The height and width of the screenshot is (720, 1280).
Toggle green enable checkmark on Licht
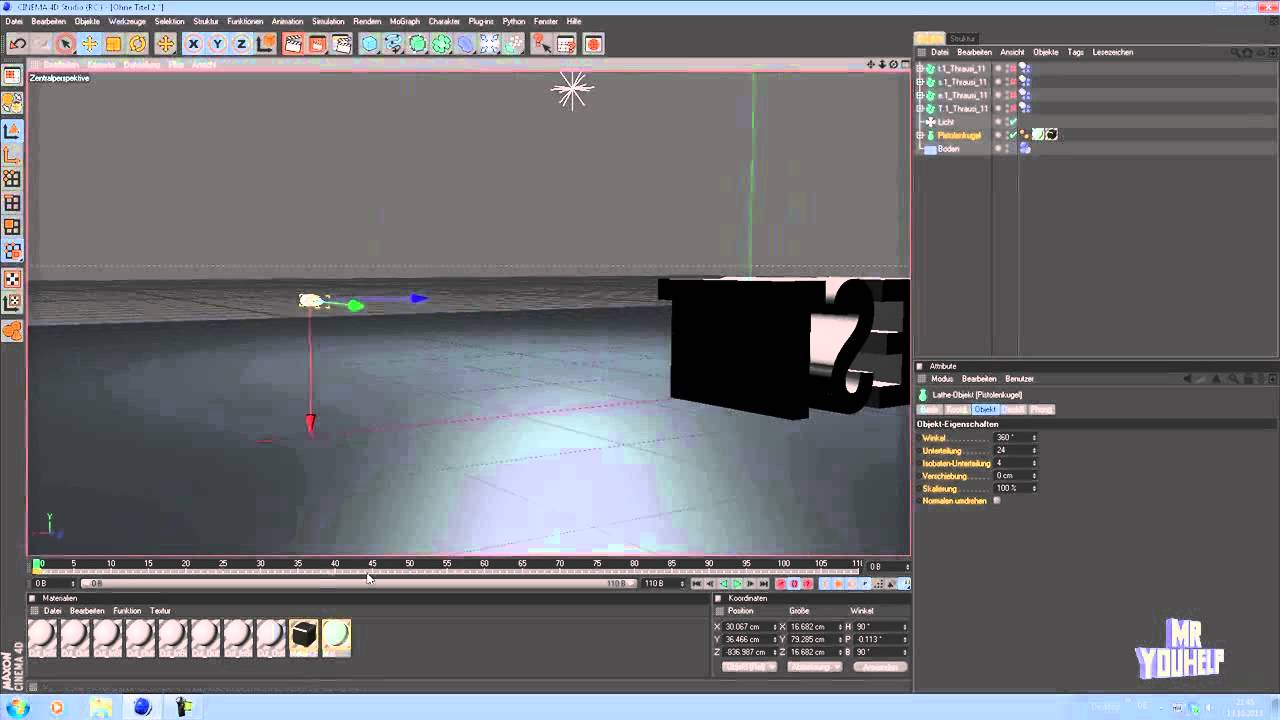1013,122
